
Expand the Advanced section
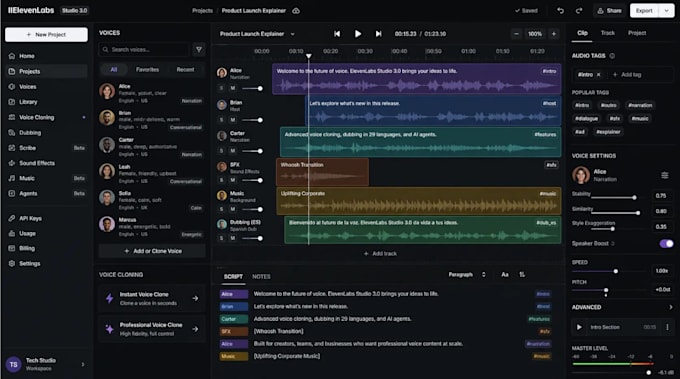(670, 307)
